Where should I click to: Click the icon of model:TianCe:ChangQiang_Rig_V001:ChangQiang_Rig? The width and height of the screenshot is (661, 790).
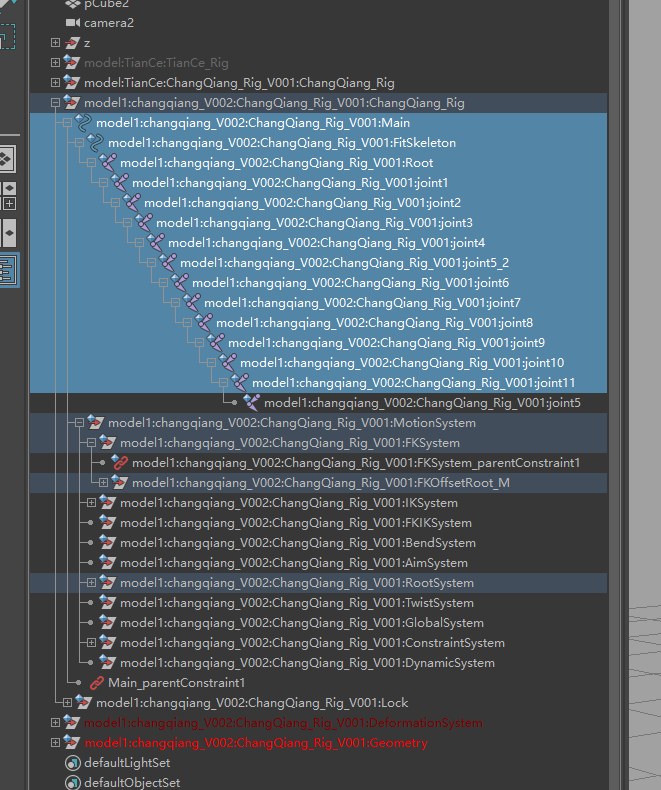point(72,83)
